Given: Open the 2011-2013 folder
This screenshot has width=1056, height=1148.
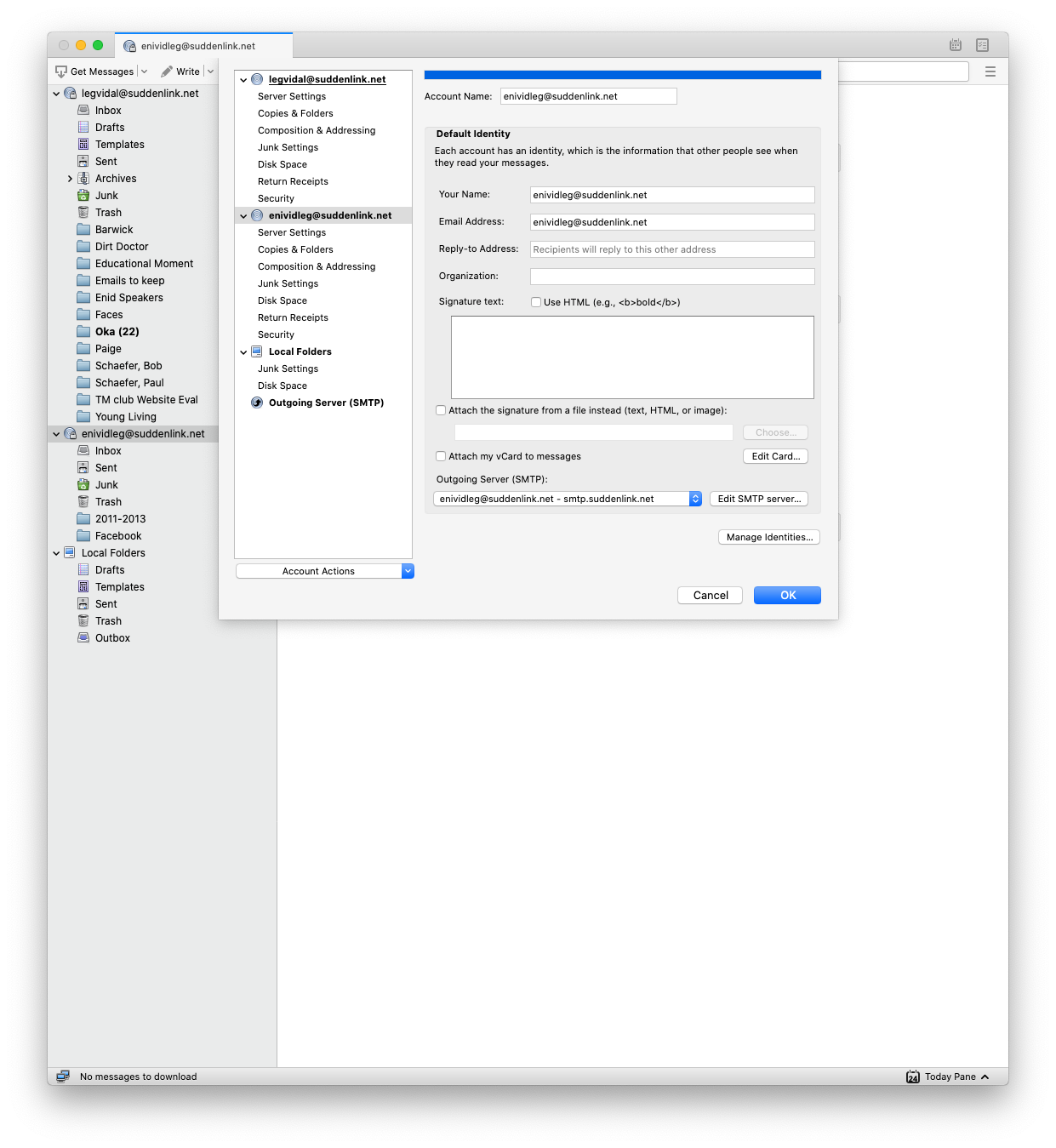Looking at the screenshot, I should pos(120,519).
